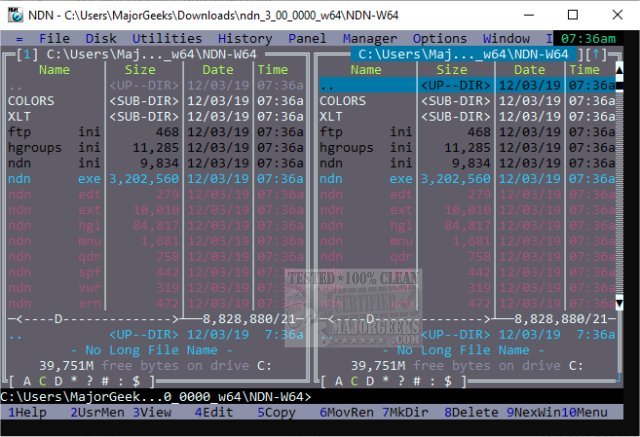Image resolution: width=640 pixels, height=437 pixels.
Task: Switch to drive C in the left panel
Action: click(x=42, y=382)
